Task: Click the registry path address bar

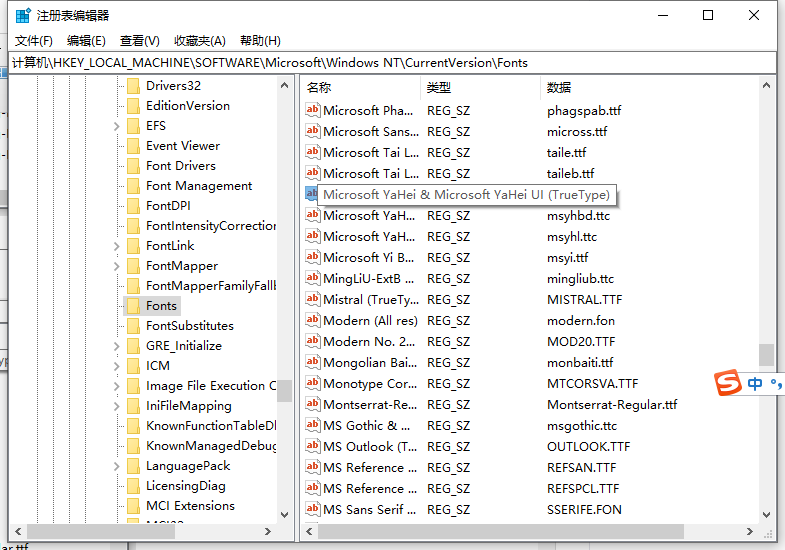Action: 390,63
